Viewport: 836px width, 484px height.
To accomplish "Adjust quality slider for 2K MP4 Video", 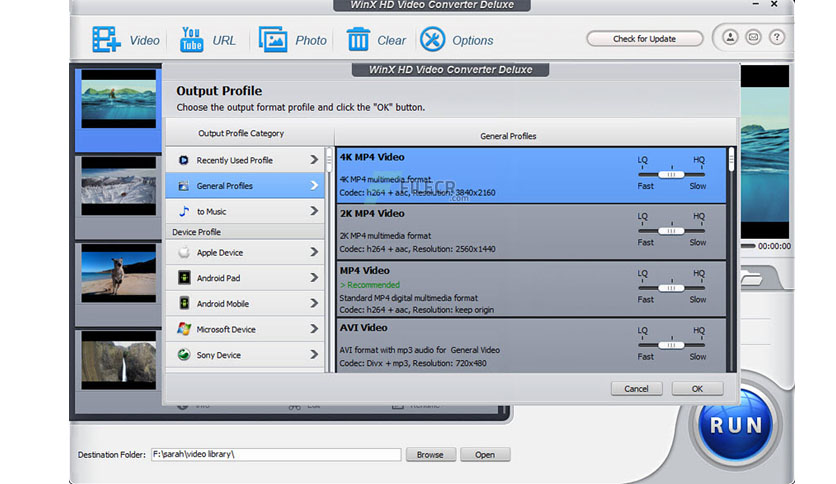I will pos(671,231).
